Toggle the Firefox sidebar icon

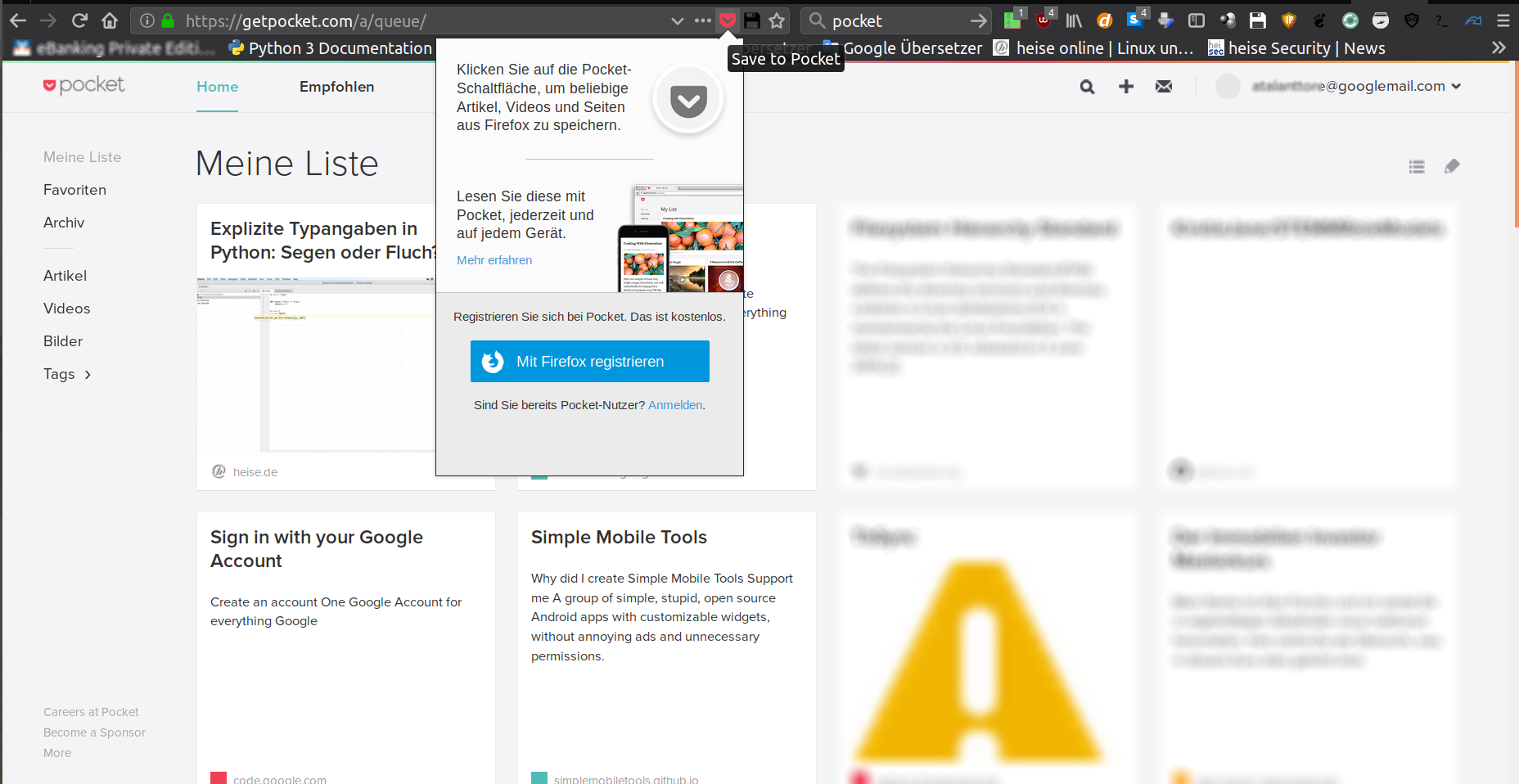1197,20
